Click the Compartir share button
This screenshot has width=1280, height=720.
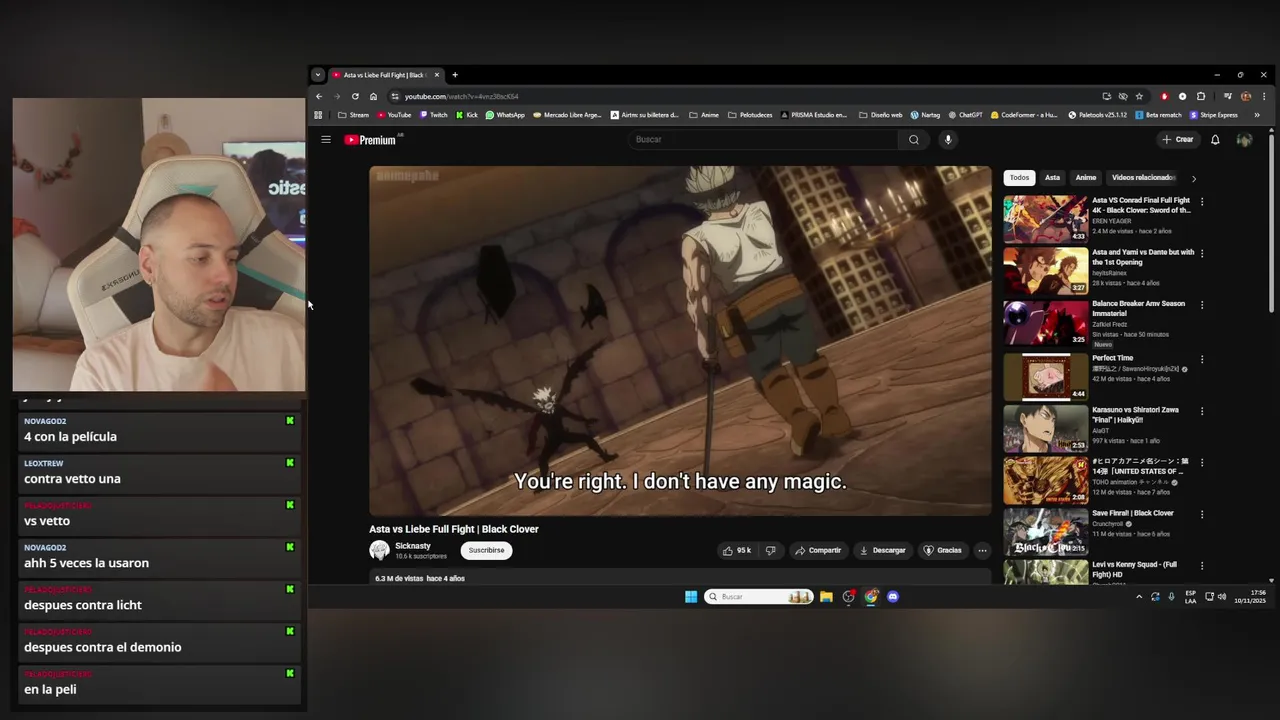pyautogui.click(x=818, y=550)
